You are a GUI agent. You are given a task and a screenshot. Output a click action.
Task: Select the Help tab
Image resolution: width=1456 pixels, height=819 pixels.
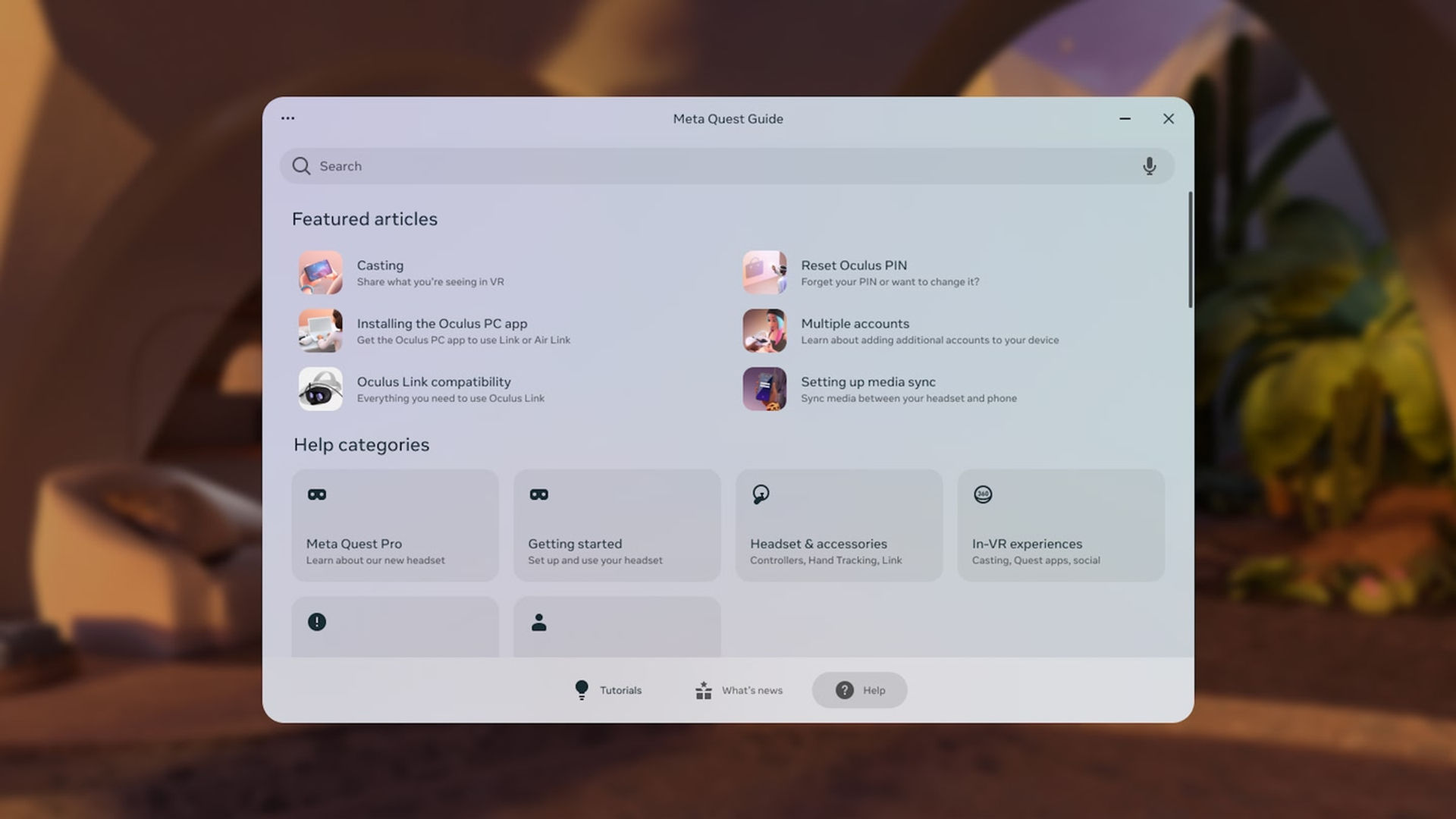click(860, 690)
